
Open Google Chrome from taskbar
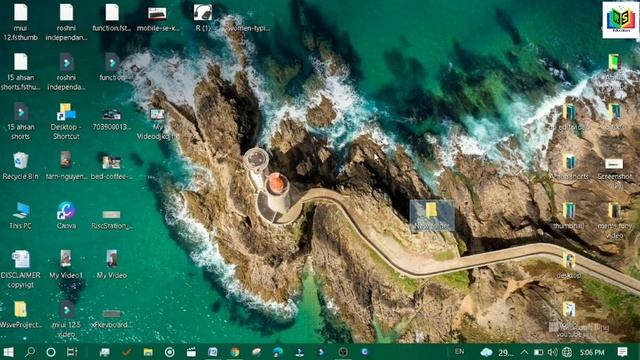coord(235,352)
